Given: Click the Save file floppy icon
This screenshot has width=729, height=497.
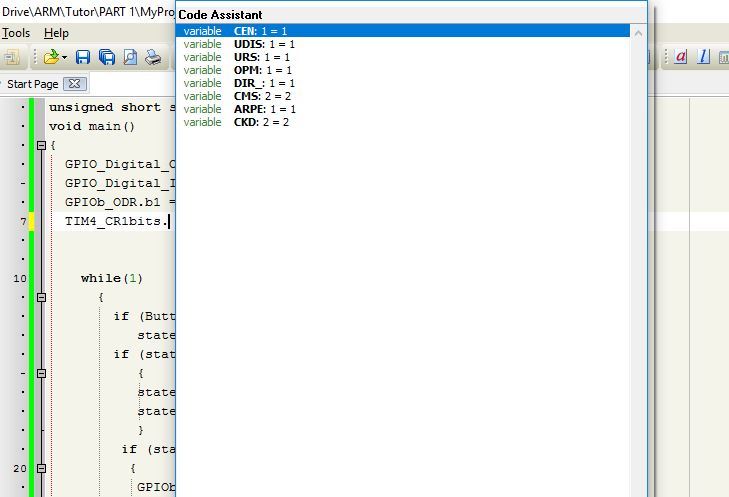Looking at the screenshot, I should coord(83,57).
